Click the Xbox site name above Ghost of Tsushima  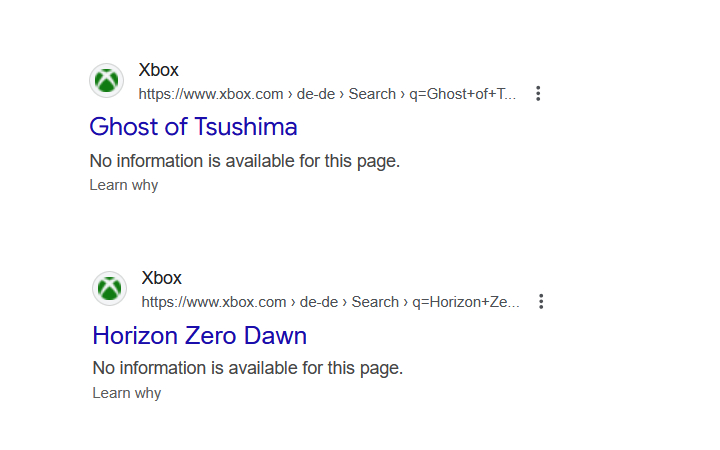[158, 70]
